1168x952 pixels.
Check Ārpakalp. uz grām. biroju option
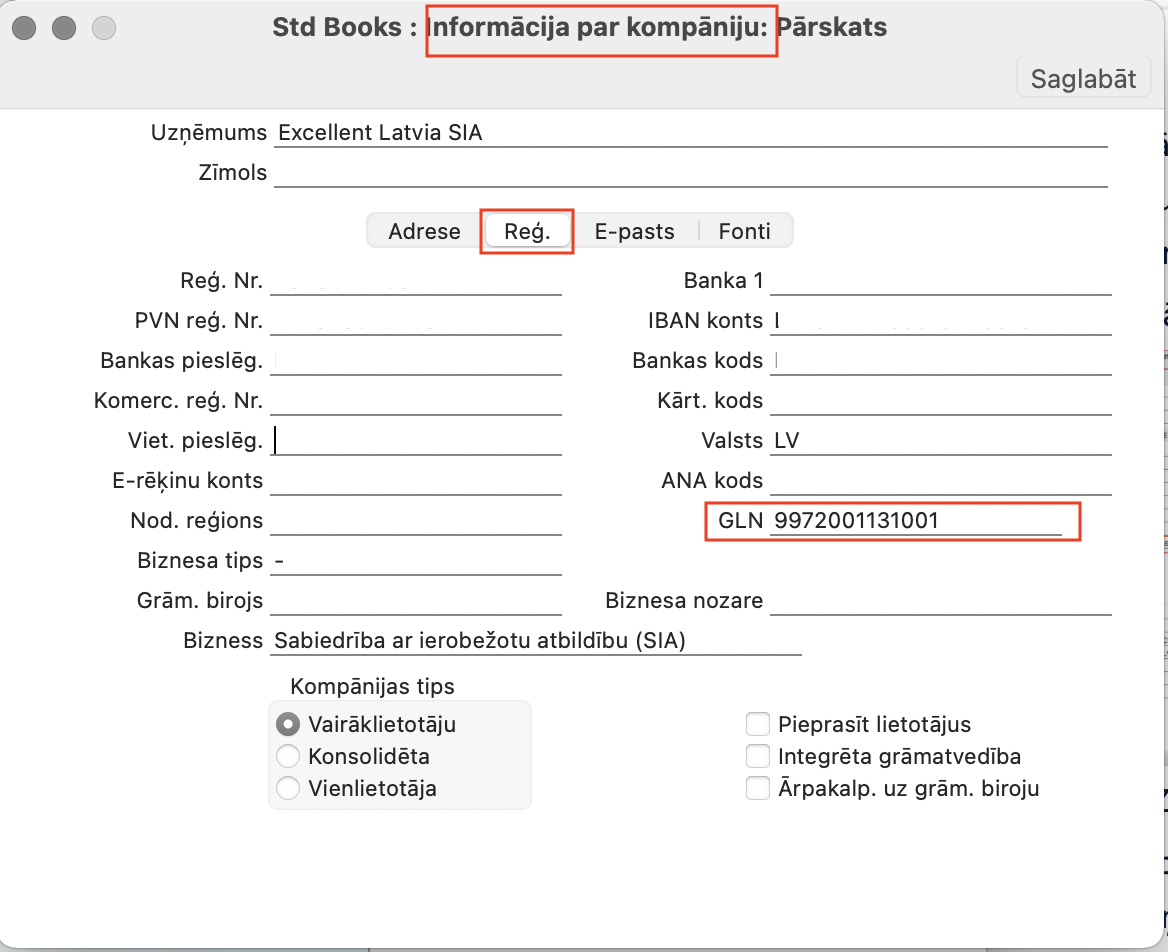(x=758, y=788)
